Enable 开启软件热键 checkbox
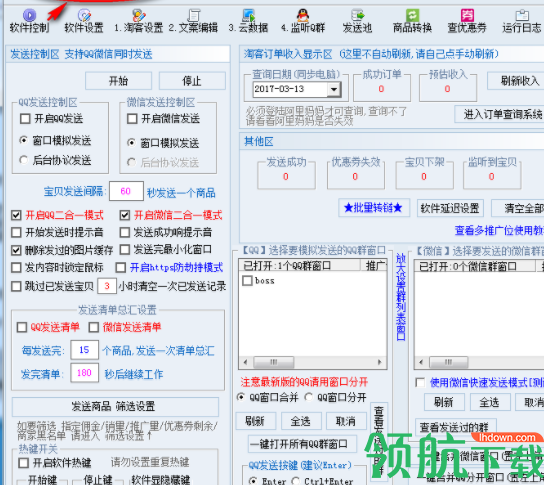This screenshot has height=485, width=544. pos(23,463)
